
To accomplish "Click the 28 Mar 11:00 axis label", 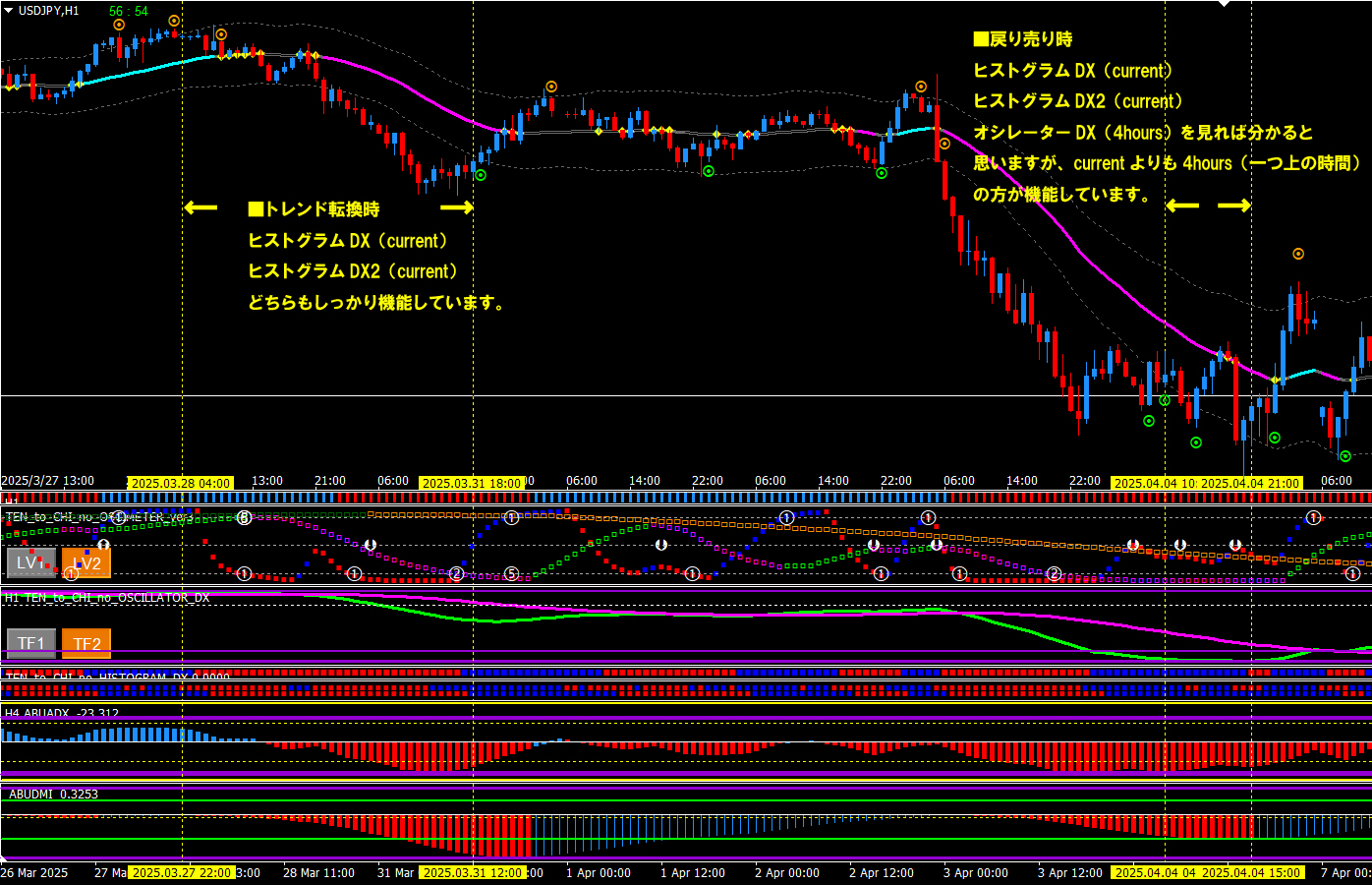I will pyautogui.click(x=318, y=872).
